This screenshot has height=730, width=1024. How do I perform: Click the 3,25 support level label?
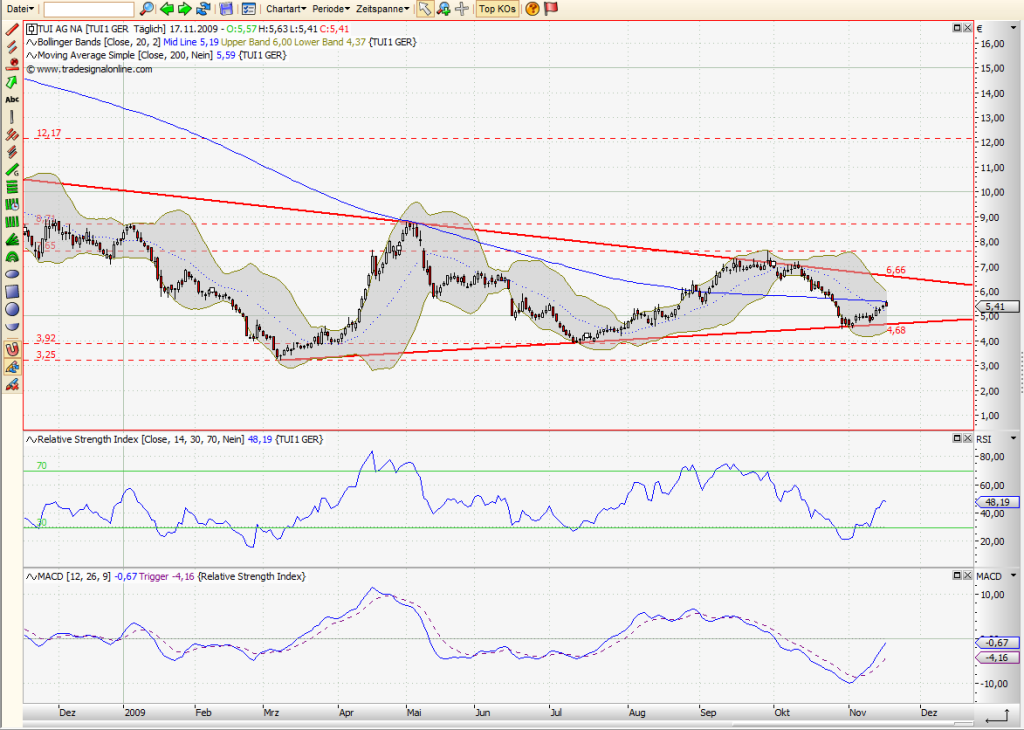pos(46,355)
